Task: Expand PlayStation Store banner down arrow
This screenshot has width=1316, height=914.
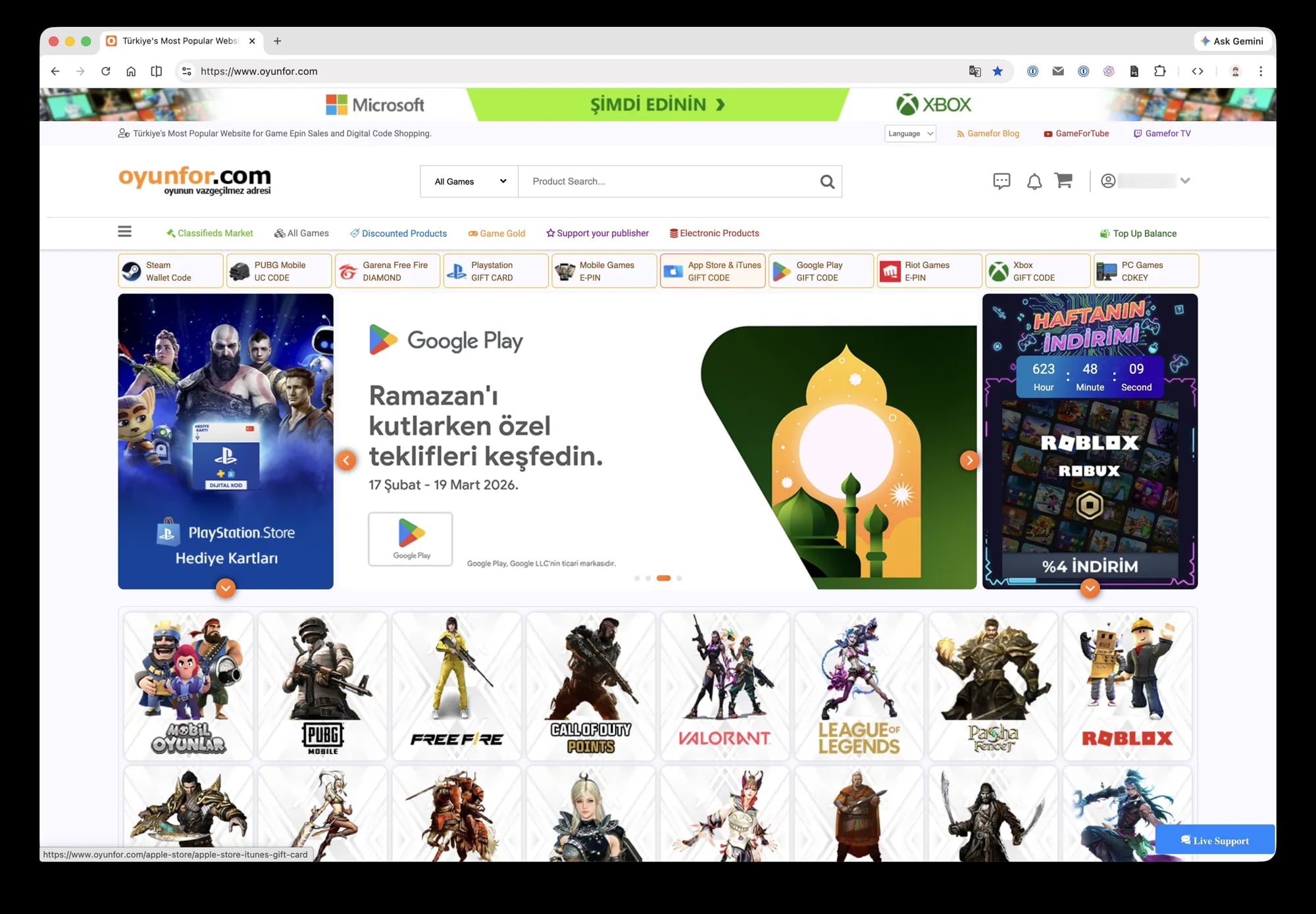Action: click(226, 588)
